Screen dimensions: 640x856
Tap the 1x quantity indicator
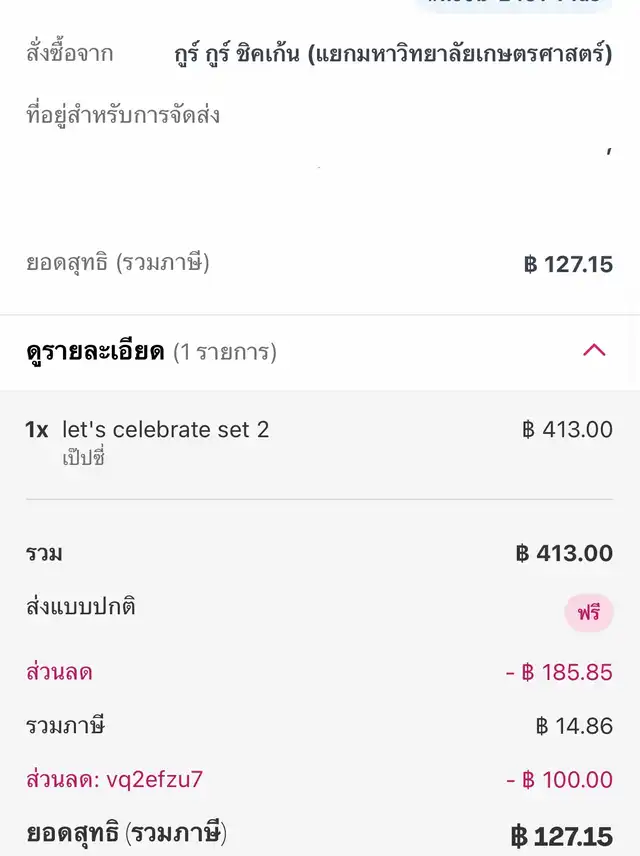click(37, 430)
